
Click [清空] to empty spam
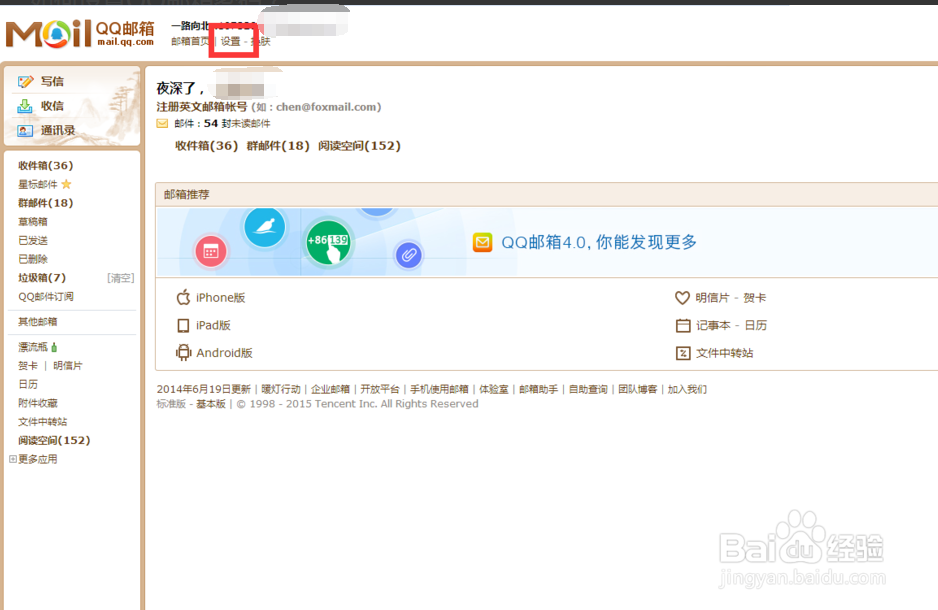(121, 278)
